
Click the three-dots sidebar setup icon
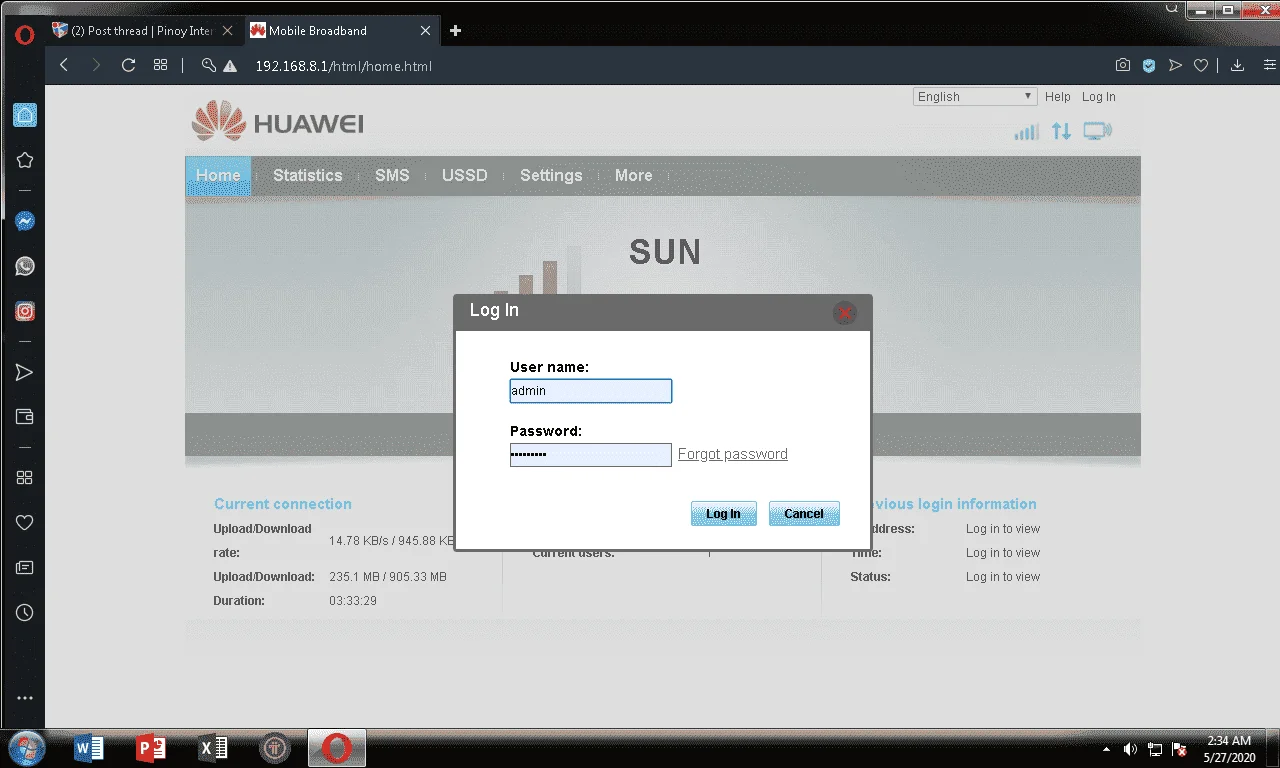25,698
